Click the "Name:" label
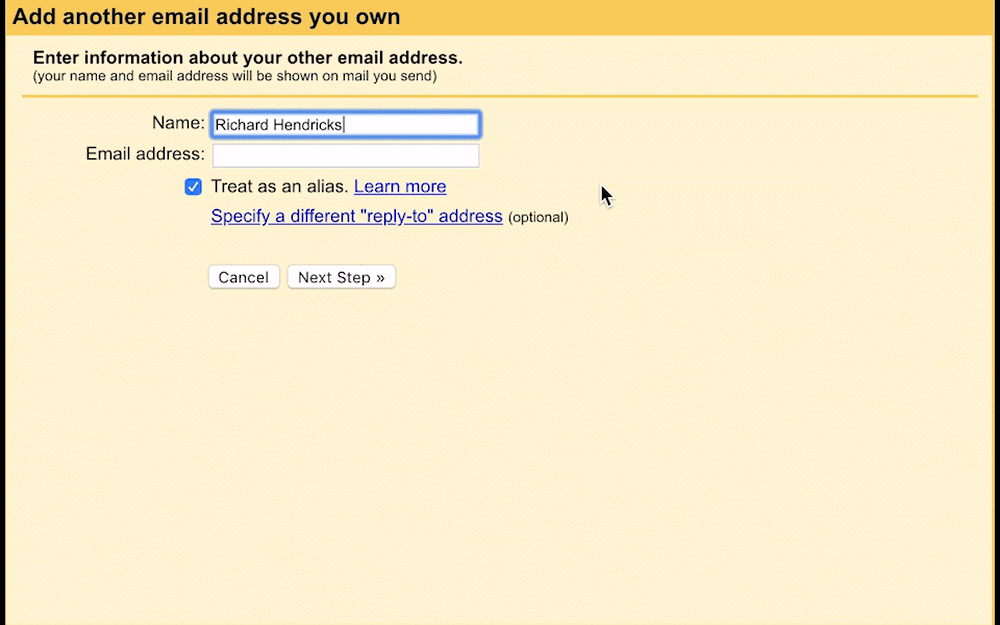Image resolution: width=1000 pixels, height=625 pixels. 178,122
